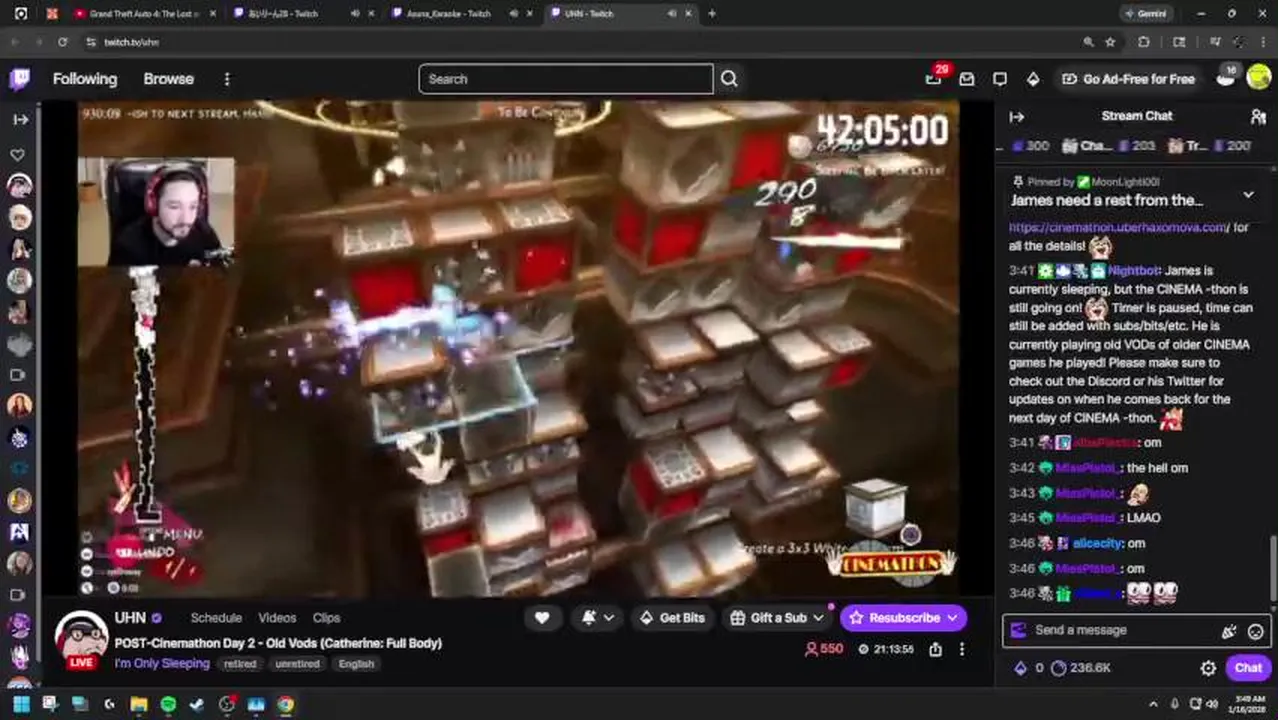Collapse the Stream Chat panel
The image size is (1278, 720).
point(1017,117)
